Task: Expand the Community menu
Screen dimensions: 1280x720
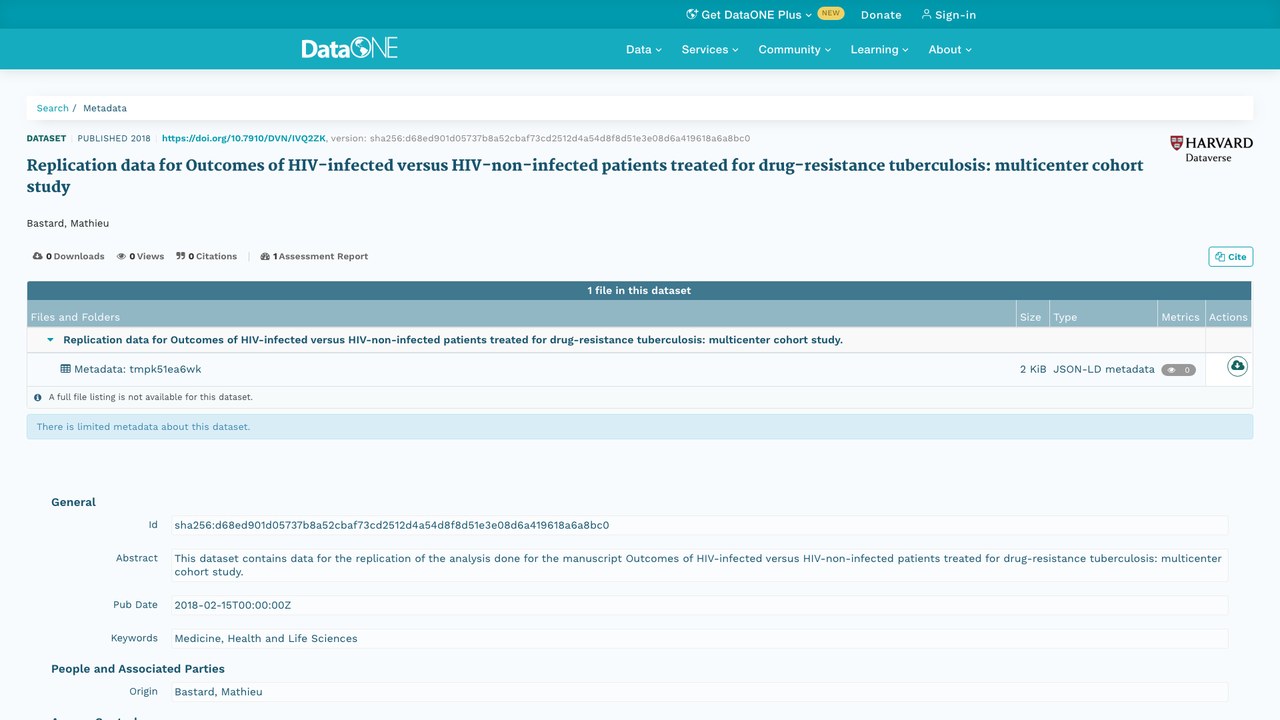Action: tap(794, 49)
